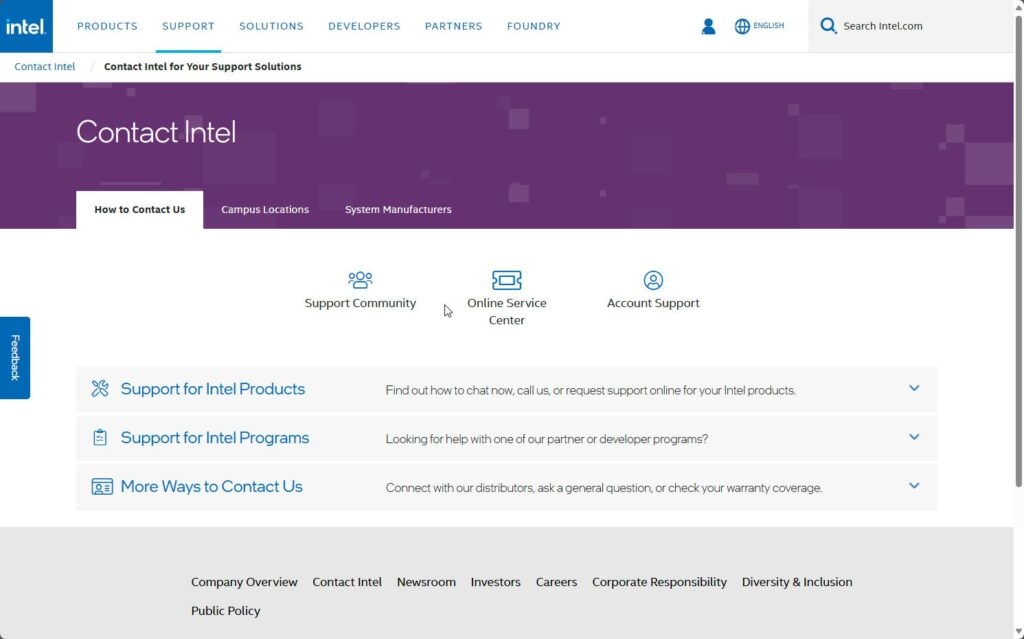Open the Account Support link text
The height and width of the screenshot is (639, 1024).
652,303
